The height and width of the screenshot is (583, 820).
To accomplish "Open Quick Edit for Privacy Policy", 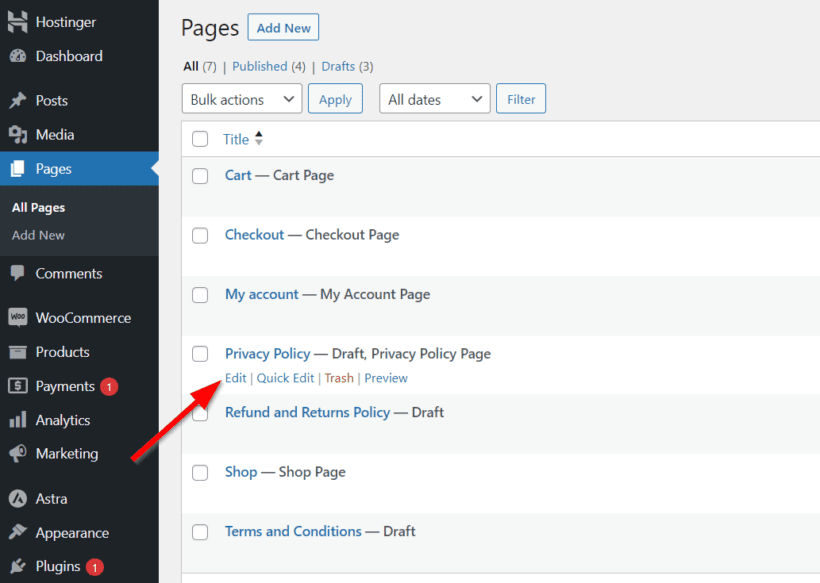I will pyautogui.click(x=286, y=378).
